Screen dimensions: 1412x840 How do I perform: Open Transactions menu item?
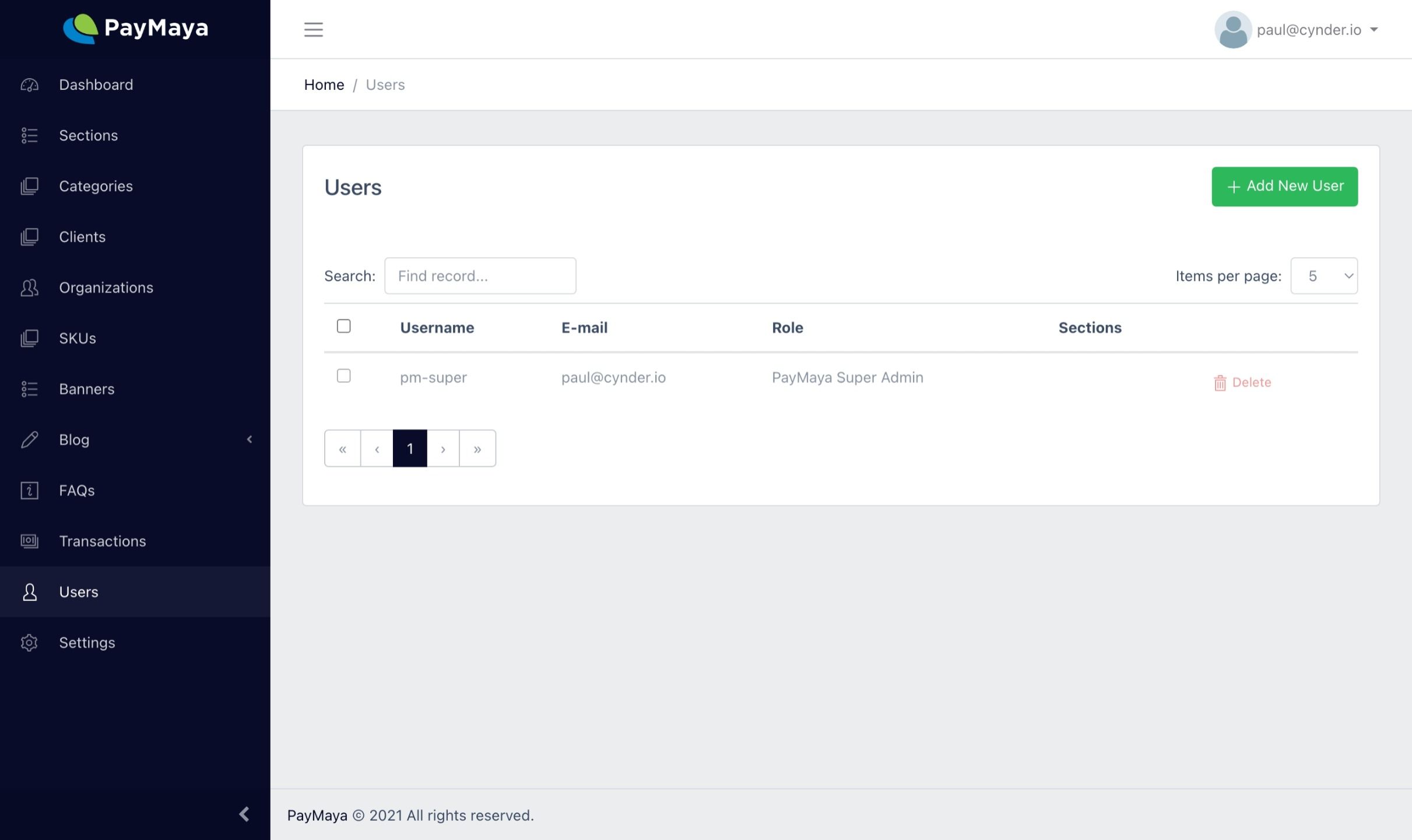135,541
